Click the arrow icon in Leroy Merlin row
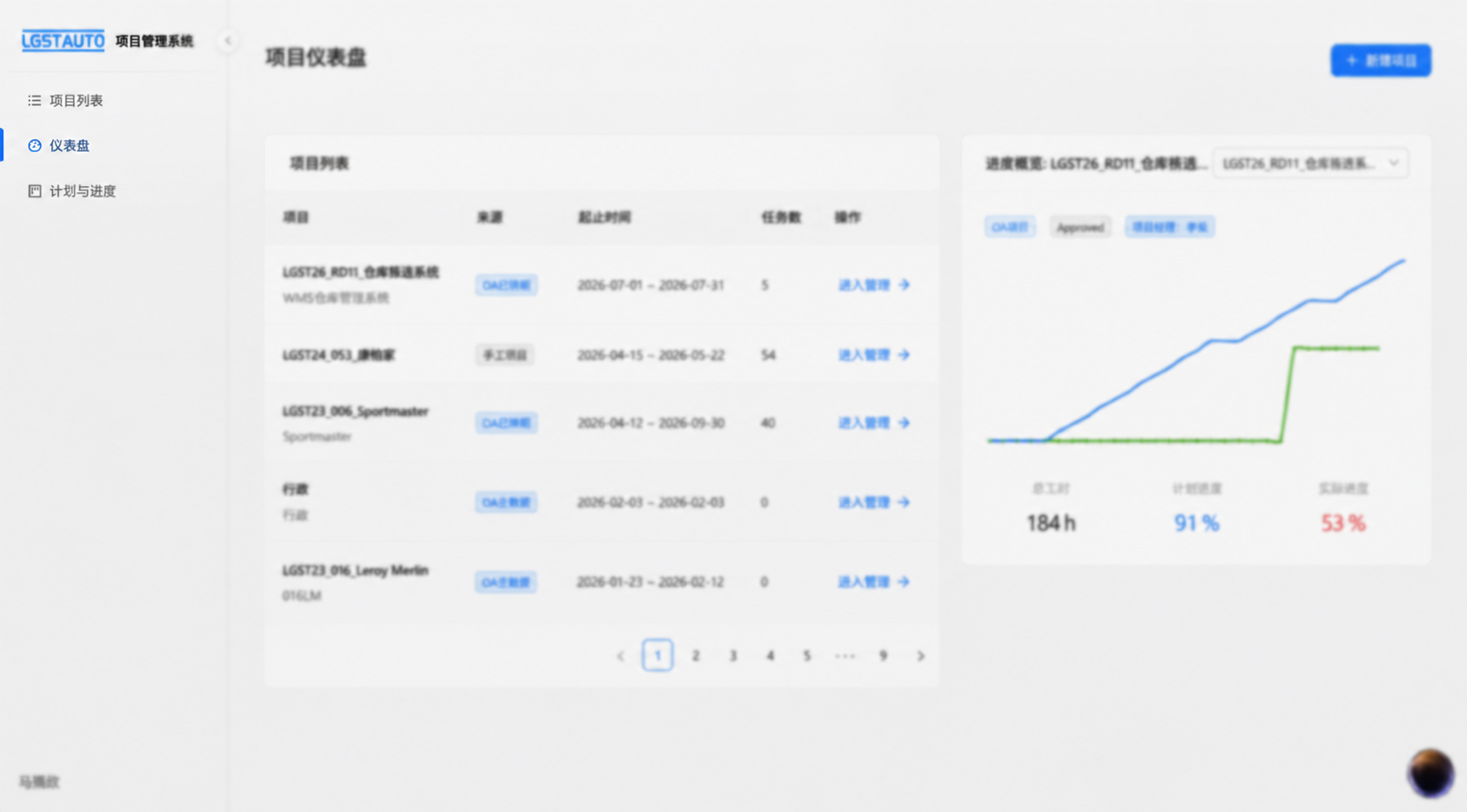Screen dimensions: 1467x812 click(904, 581)
